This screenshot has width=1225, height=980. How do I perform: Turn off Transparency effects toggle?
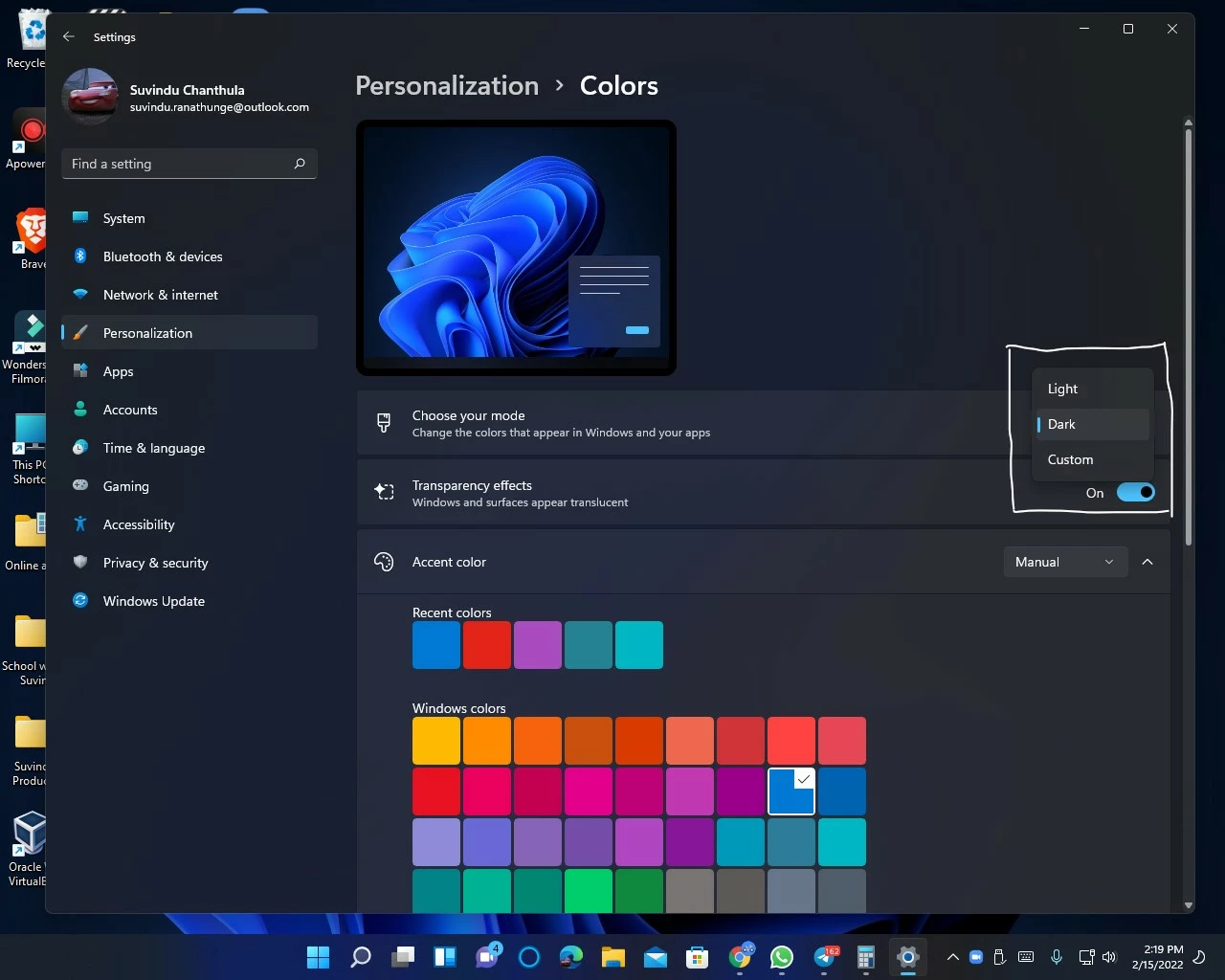1136,492
